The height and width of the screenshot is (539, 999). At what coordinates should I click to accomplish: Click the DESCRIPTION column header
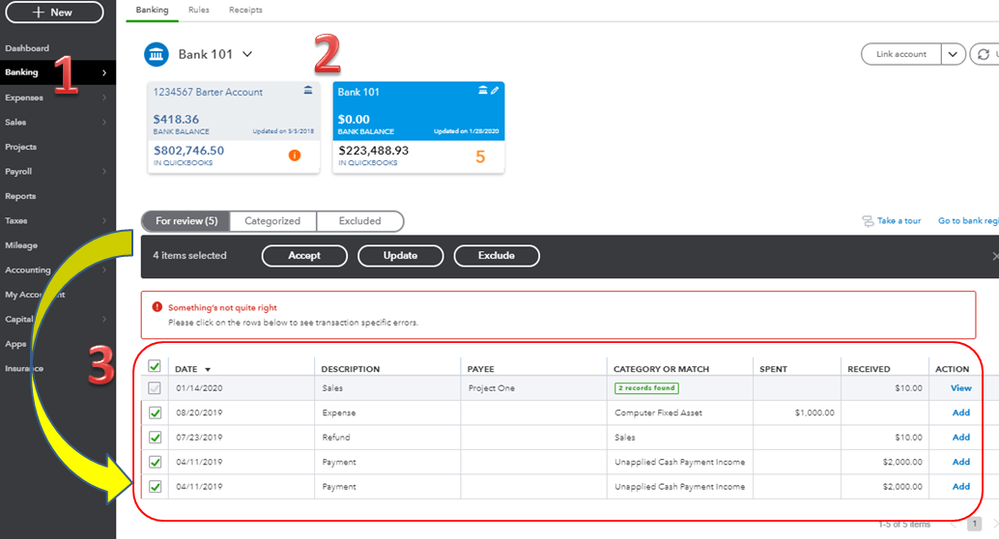[x=350, y=369]
